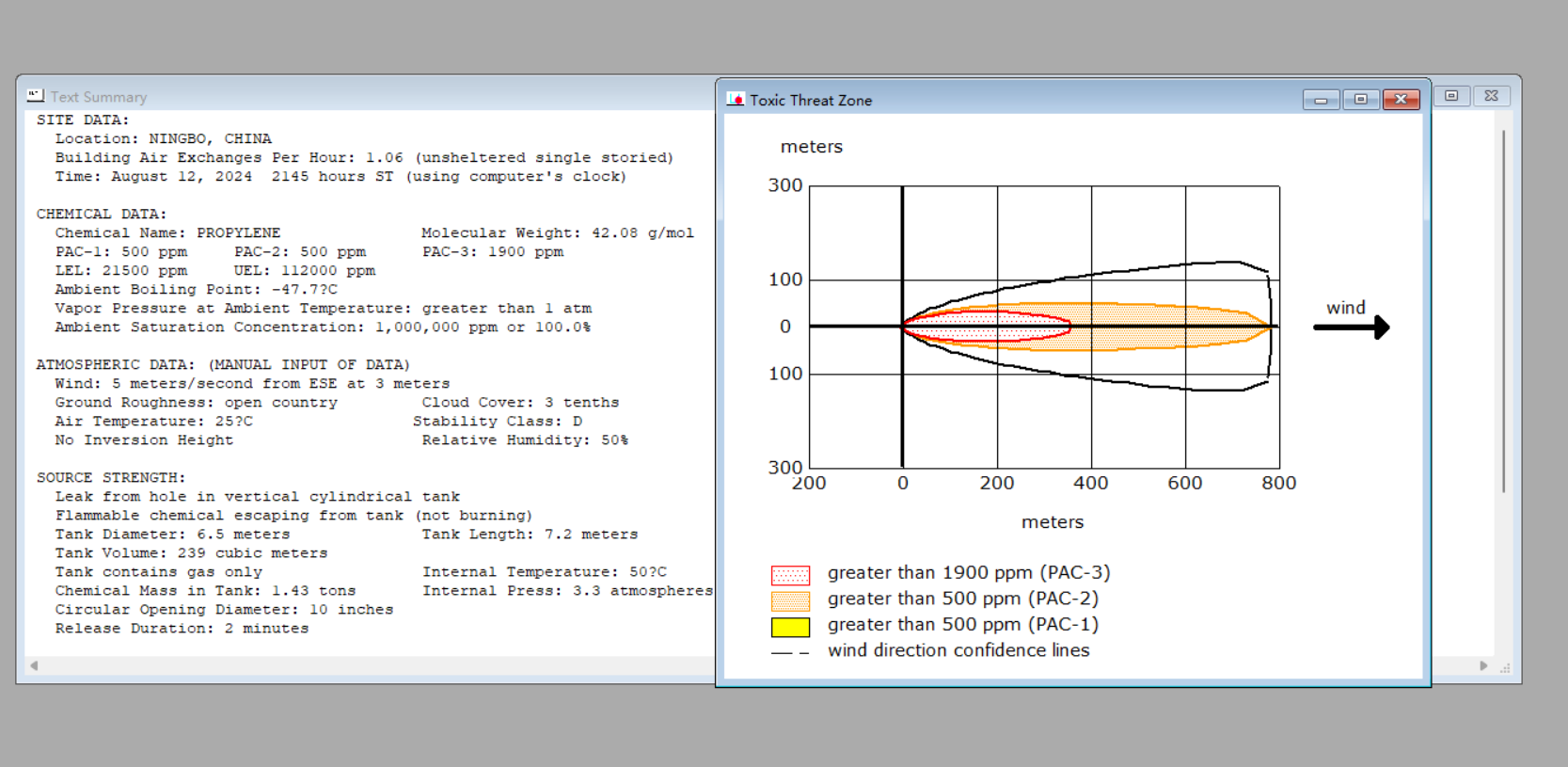Screen dimensions: 1568x767
Task: Click the Text Summary window icon
Action: (36, 96)
